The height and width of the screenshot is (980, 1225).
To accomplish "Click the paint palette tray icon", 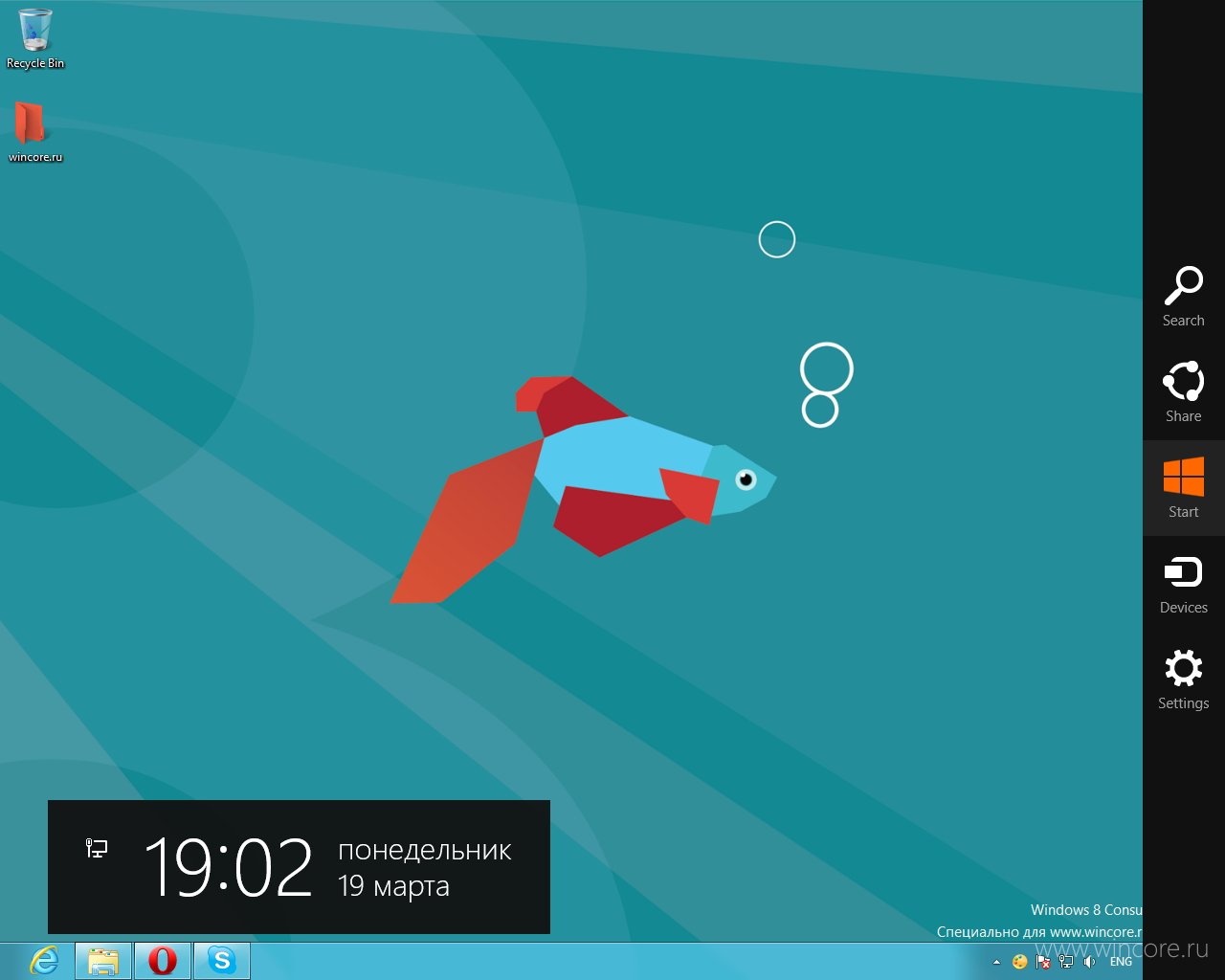I will (1020, 962).
